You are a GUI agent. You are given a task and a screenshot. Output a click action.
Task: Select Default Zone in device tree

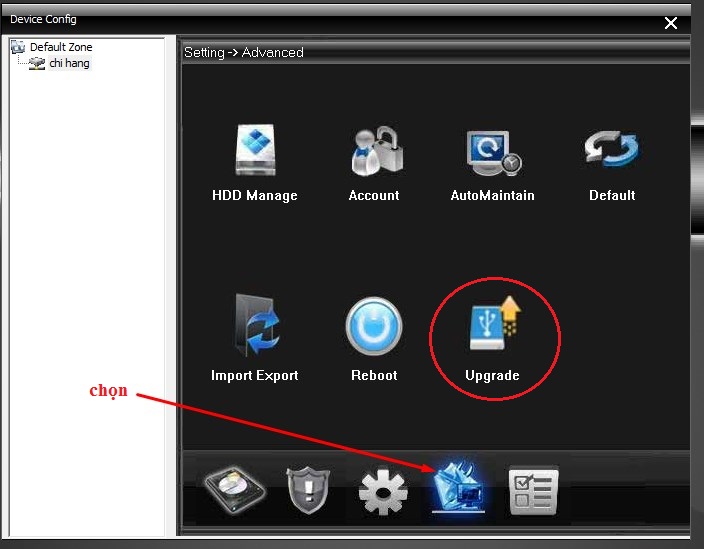point(61,47)
